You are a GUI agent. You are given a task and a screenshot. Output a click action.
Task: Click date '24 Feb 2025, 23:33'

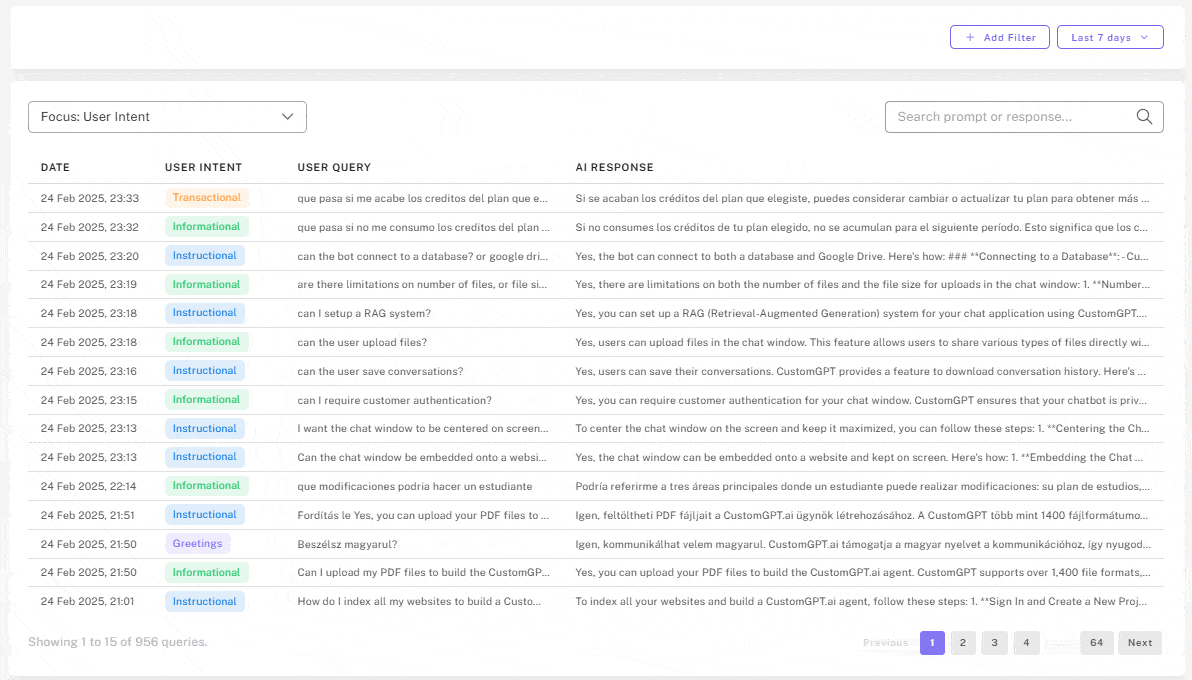[90, 199]
